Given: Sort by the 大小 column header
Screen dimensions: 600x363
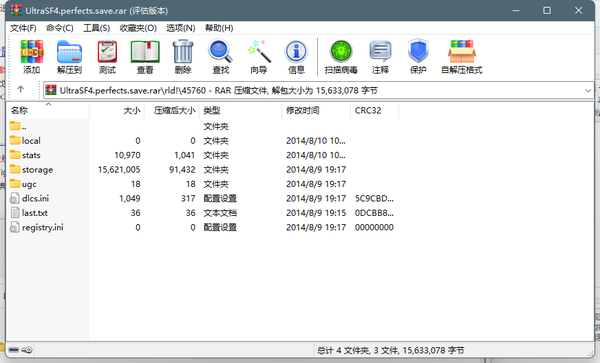Looking at the screenshot, I should 117,111.
